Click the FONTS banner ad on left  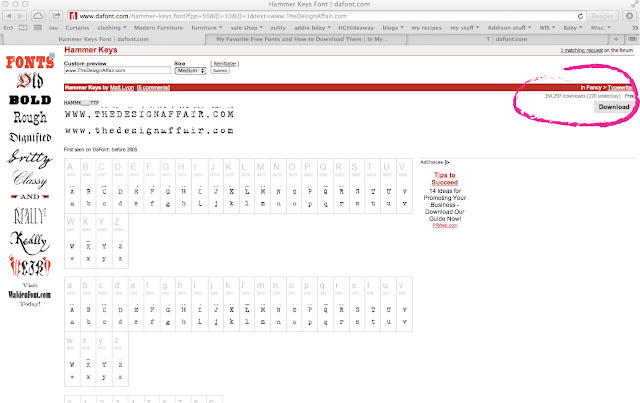coord(30,62)
